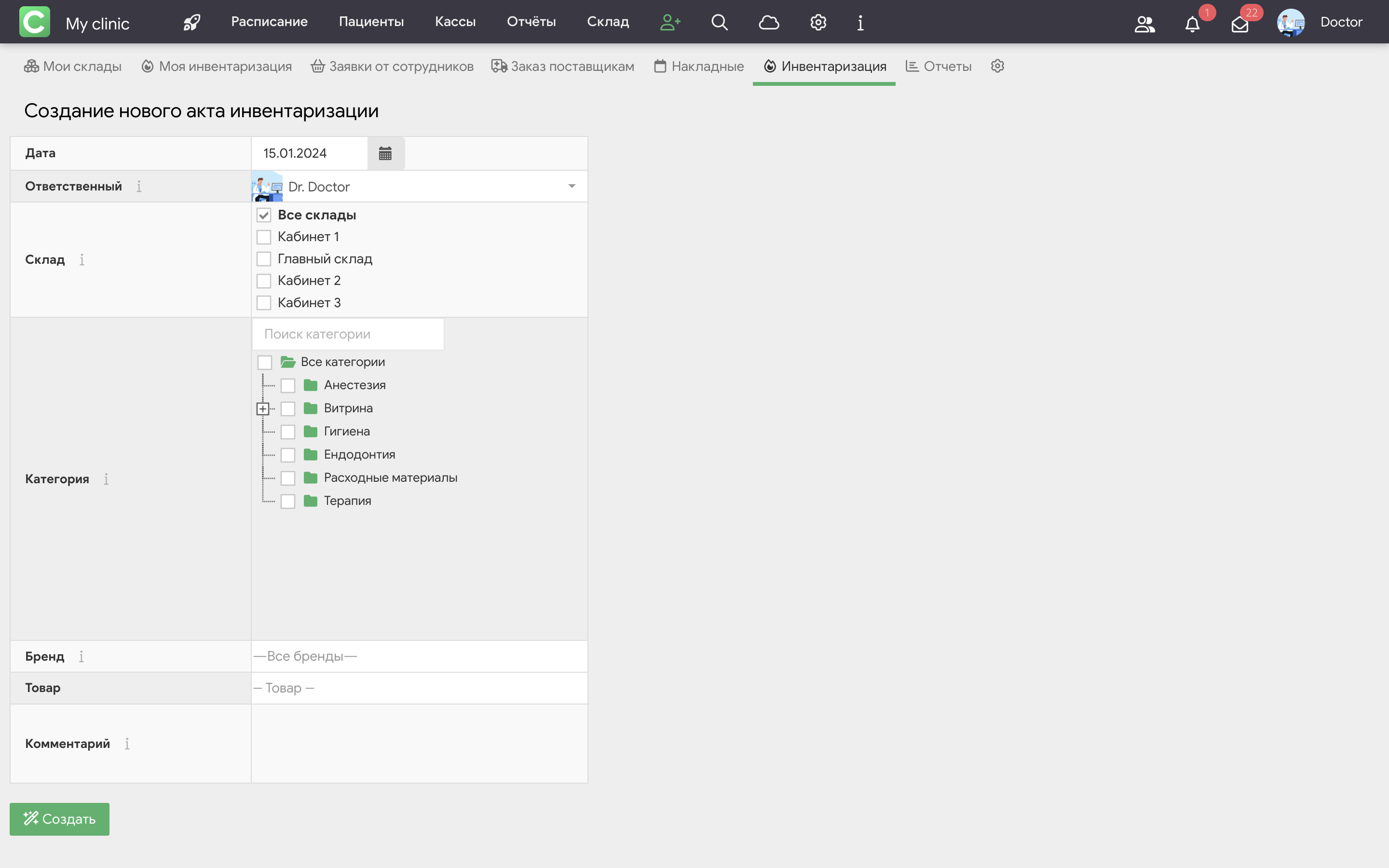Open the rocket quick-start icon

191,22
